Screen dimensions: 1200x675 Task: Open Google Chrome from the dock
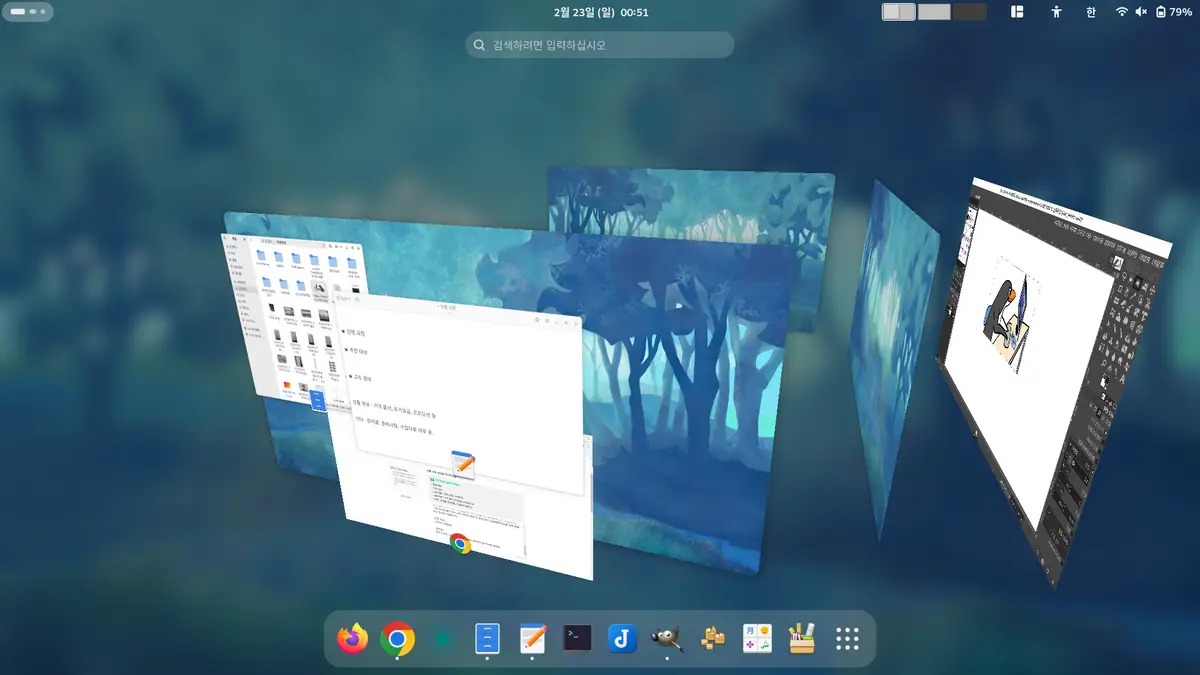397,639
